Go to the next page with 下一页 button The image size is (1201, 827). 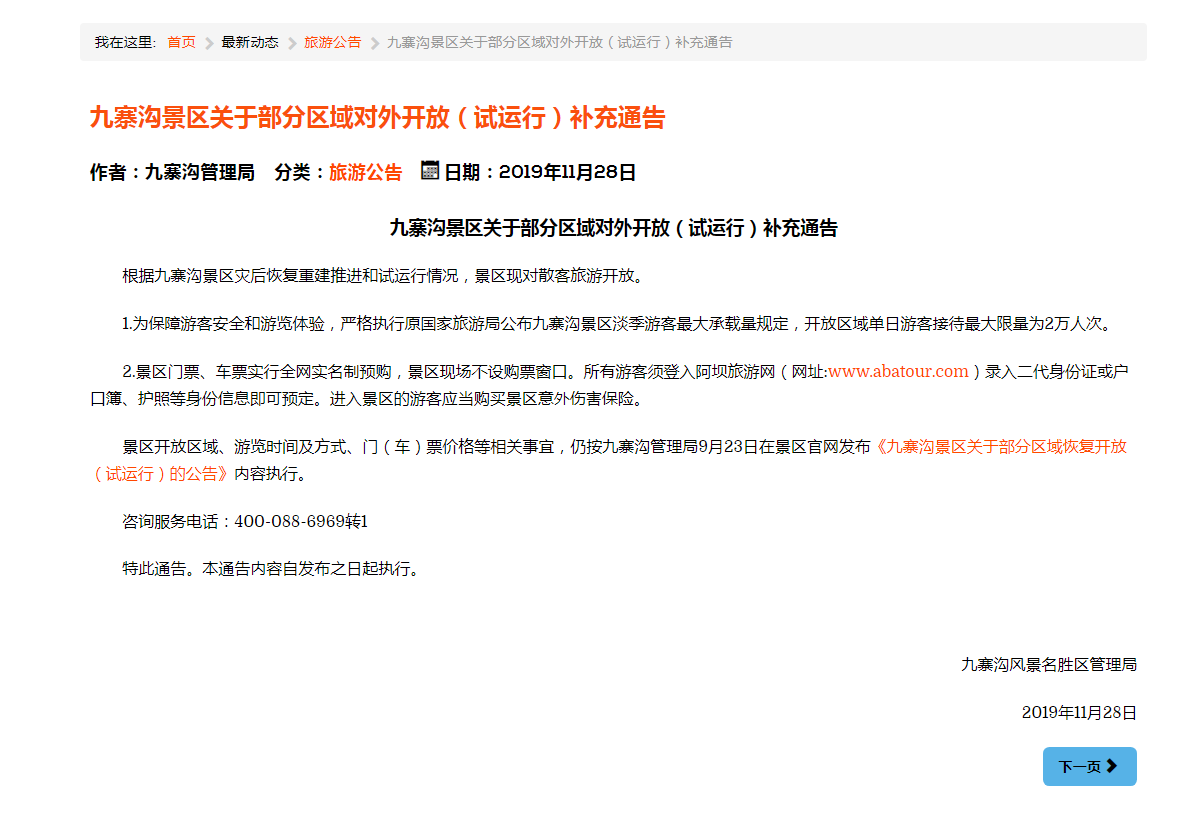click(1089, 766)
